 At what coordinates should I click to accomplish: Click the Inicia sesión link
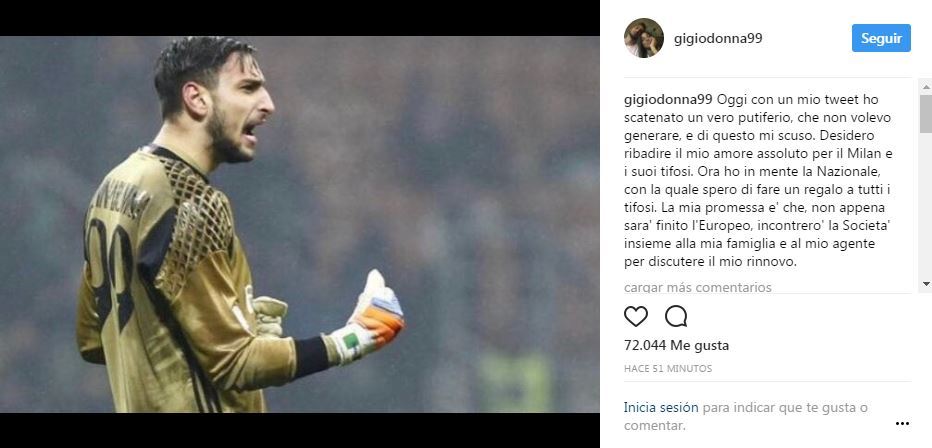pyautogui.click(x=661, y=408)
